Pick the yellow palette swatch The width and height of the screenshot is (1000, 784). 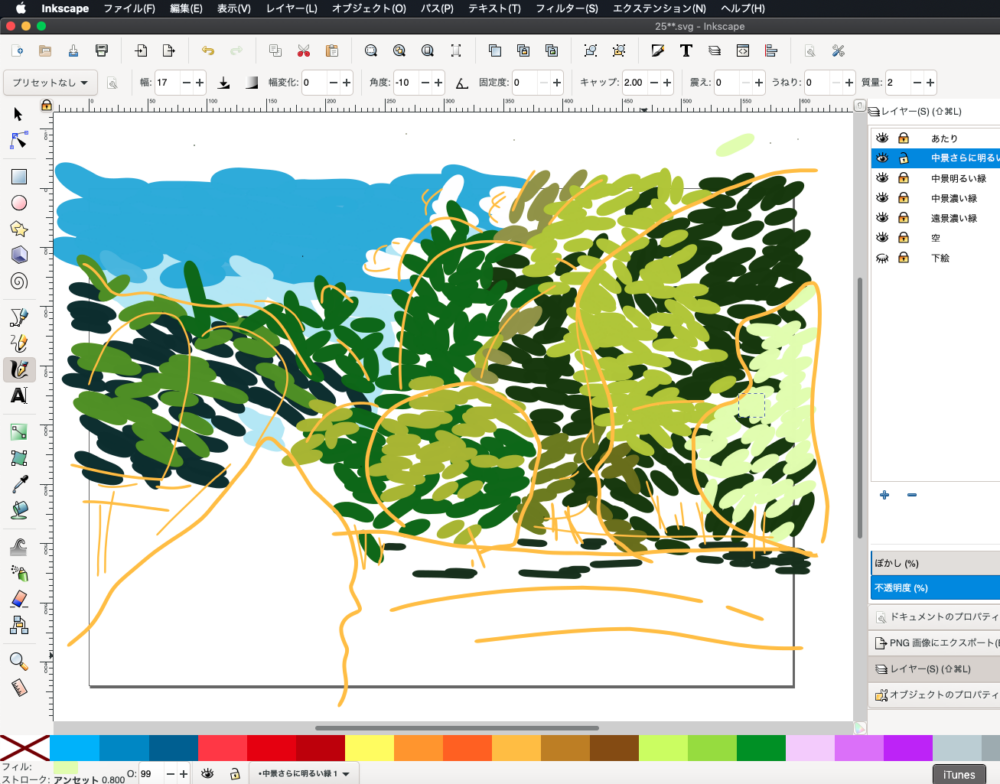coord(369,748)
